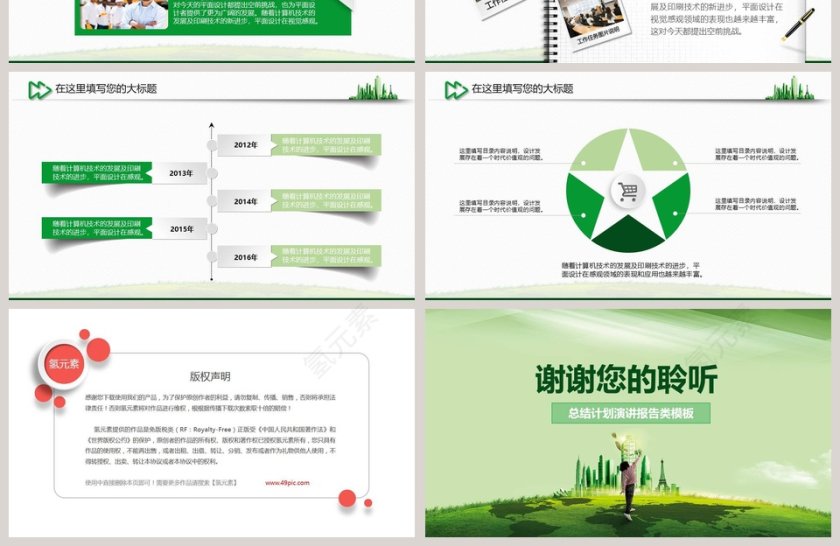Click the 在这里填写您的大标题 title on the star slide
Image resolution: width=840 pixels, height=546 pixels.
pyautogui.click(x=522, y=89)
